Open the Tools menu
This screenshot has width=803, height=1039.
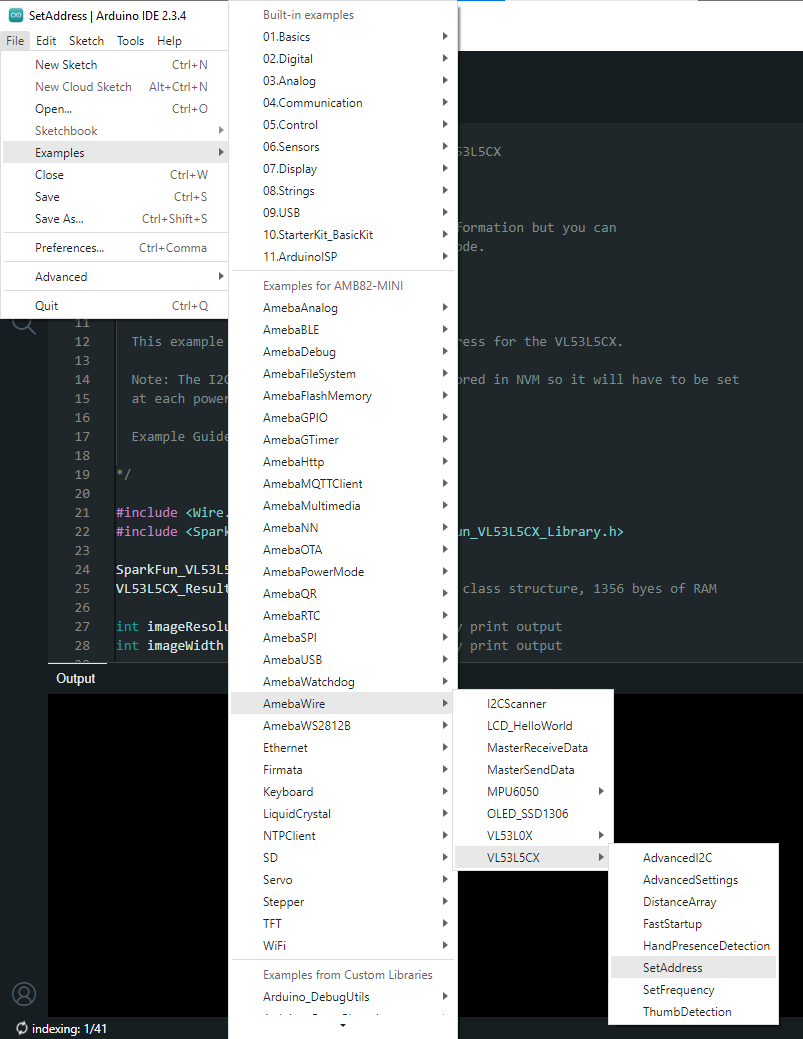130,41
